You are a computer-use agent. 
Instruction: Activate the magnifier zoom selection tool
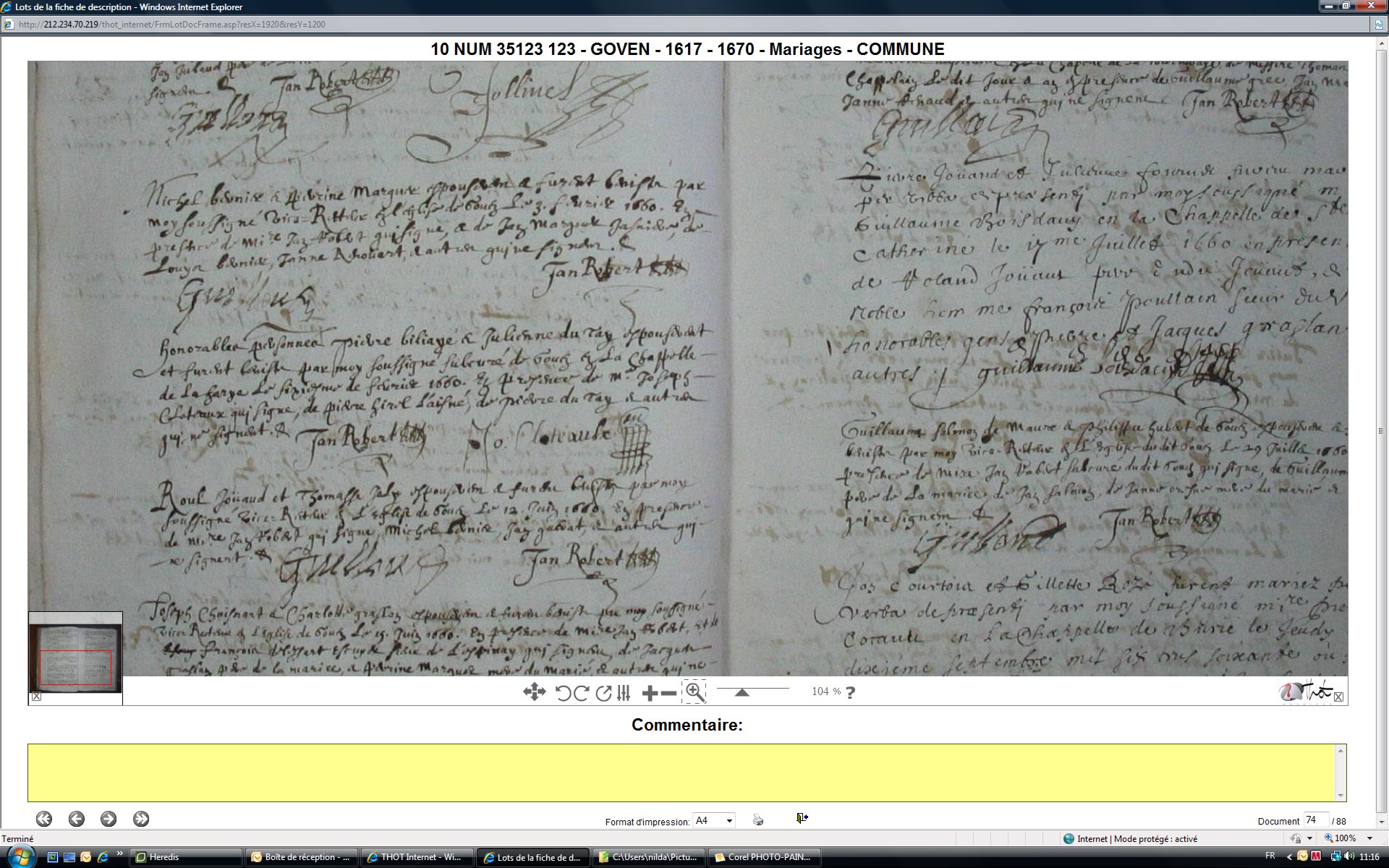(694, 692)
